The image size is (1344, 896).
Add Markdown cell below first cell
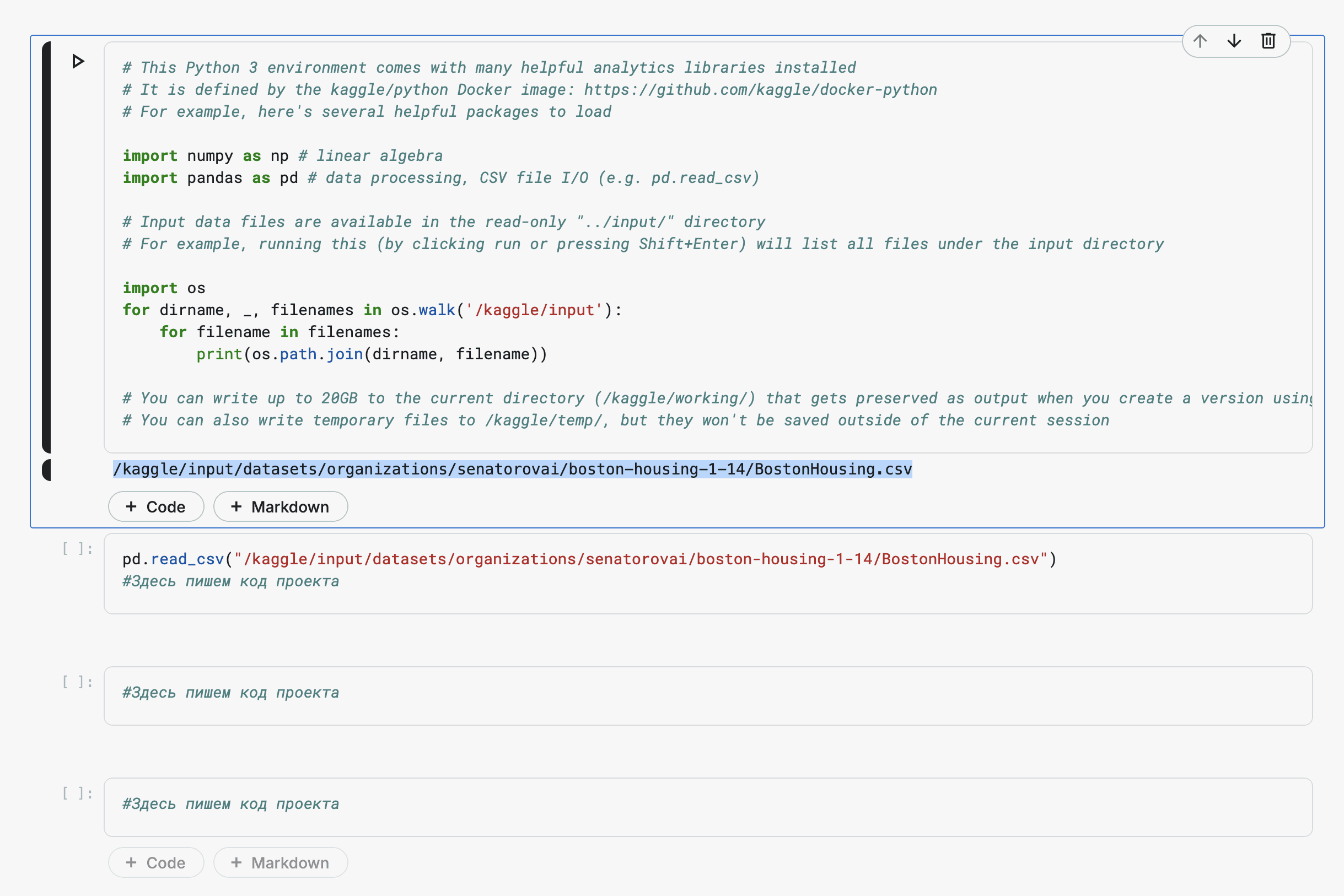click(x=281, y=506)
